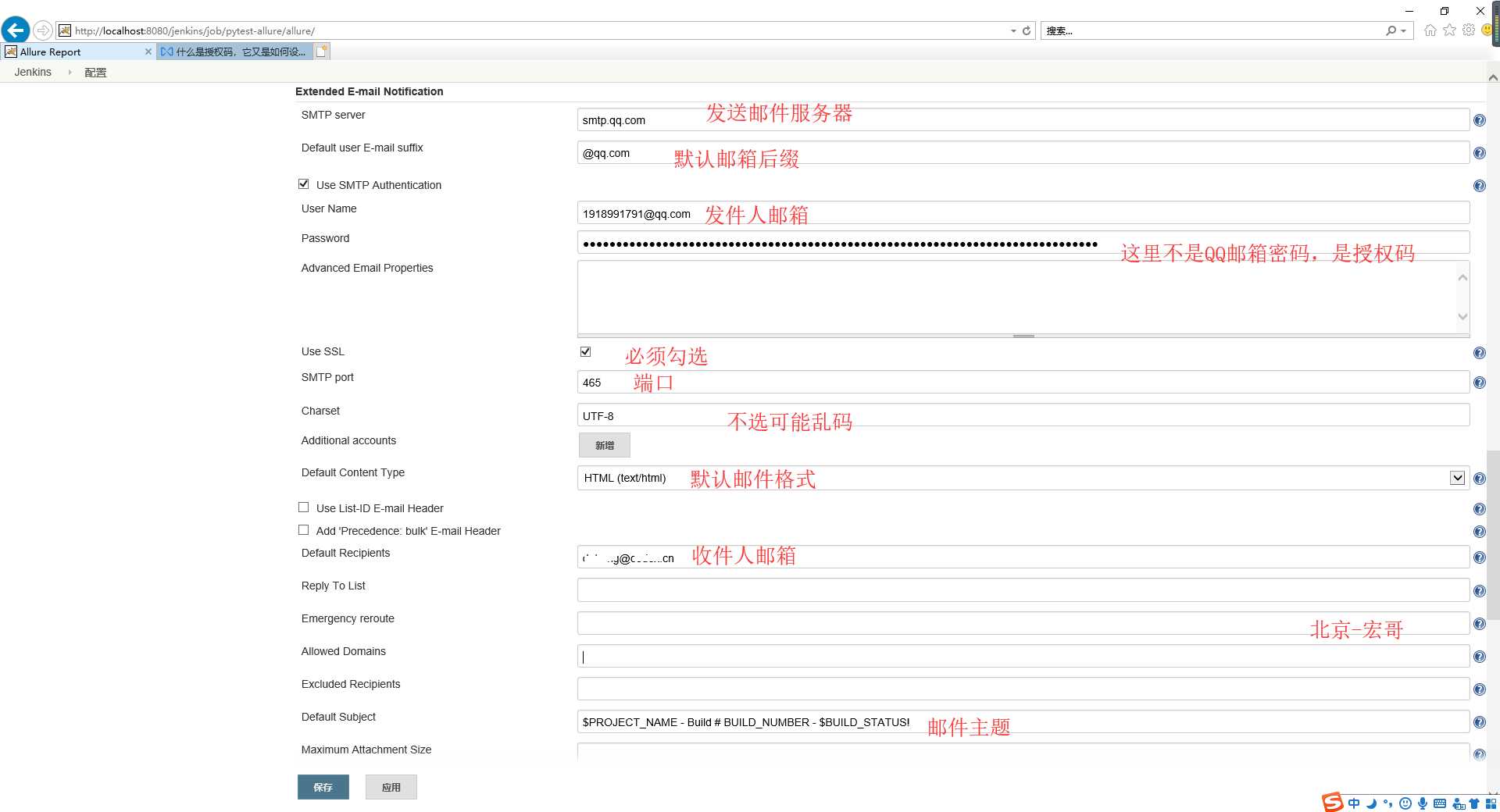
Task: Toggle Sogou Chinese mode 中 icon
Action: [1354, 803]
